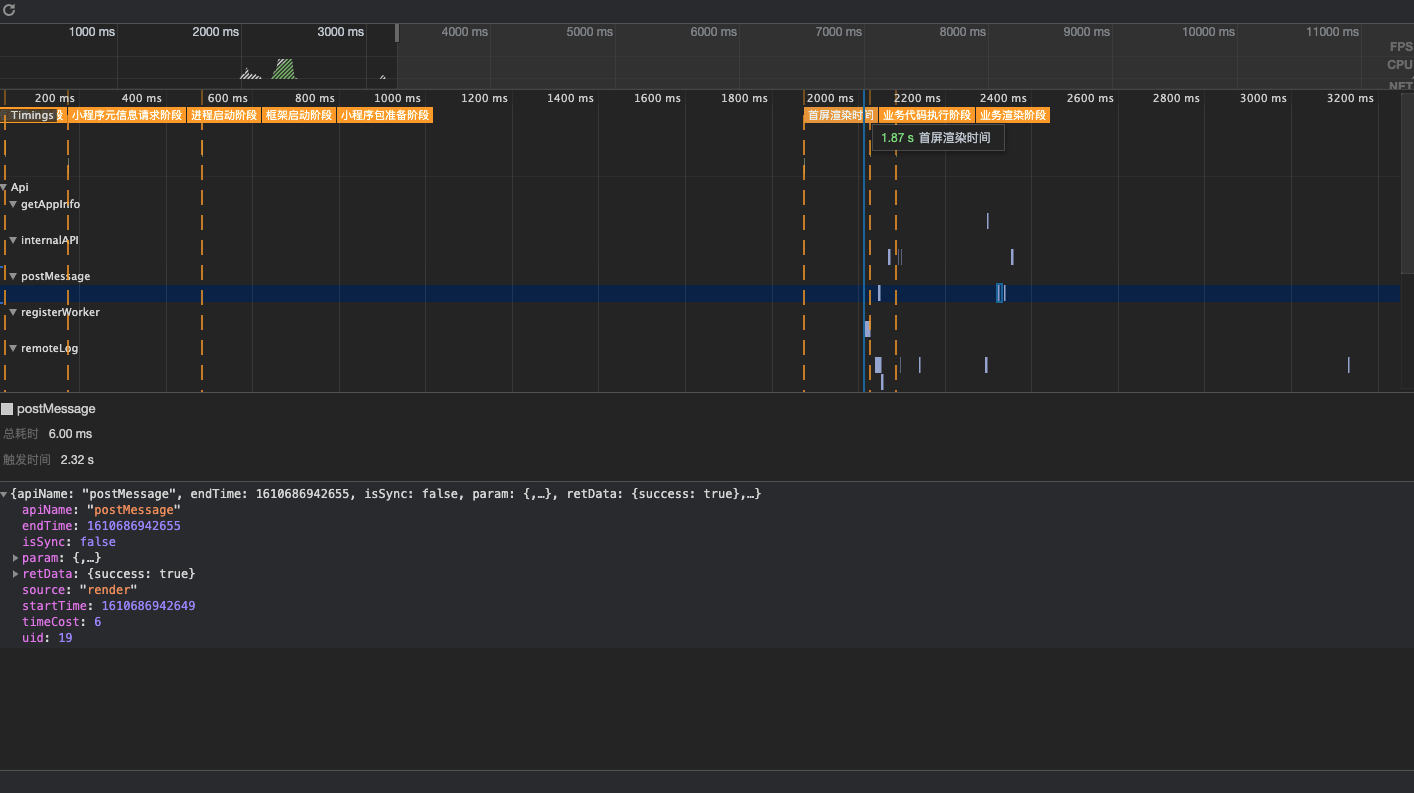Collapse the remoteLog track
Viewport: 1414px width, 793px height.
13,348
